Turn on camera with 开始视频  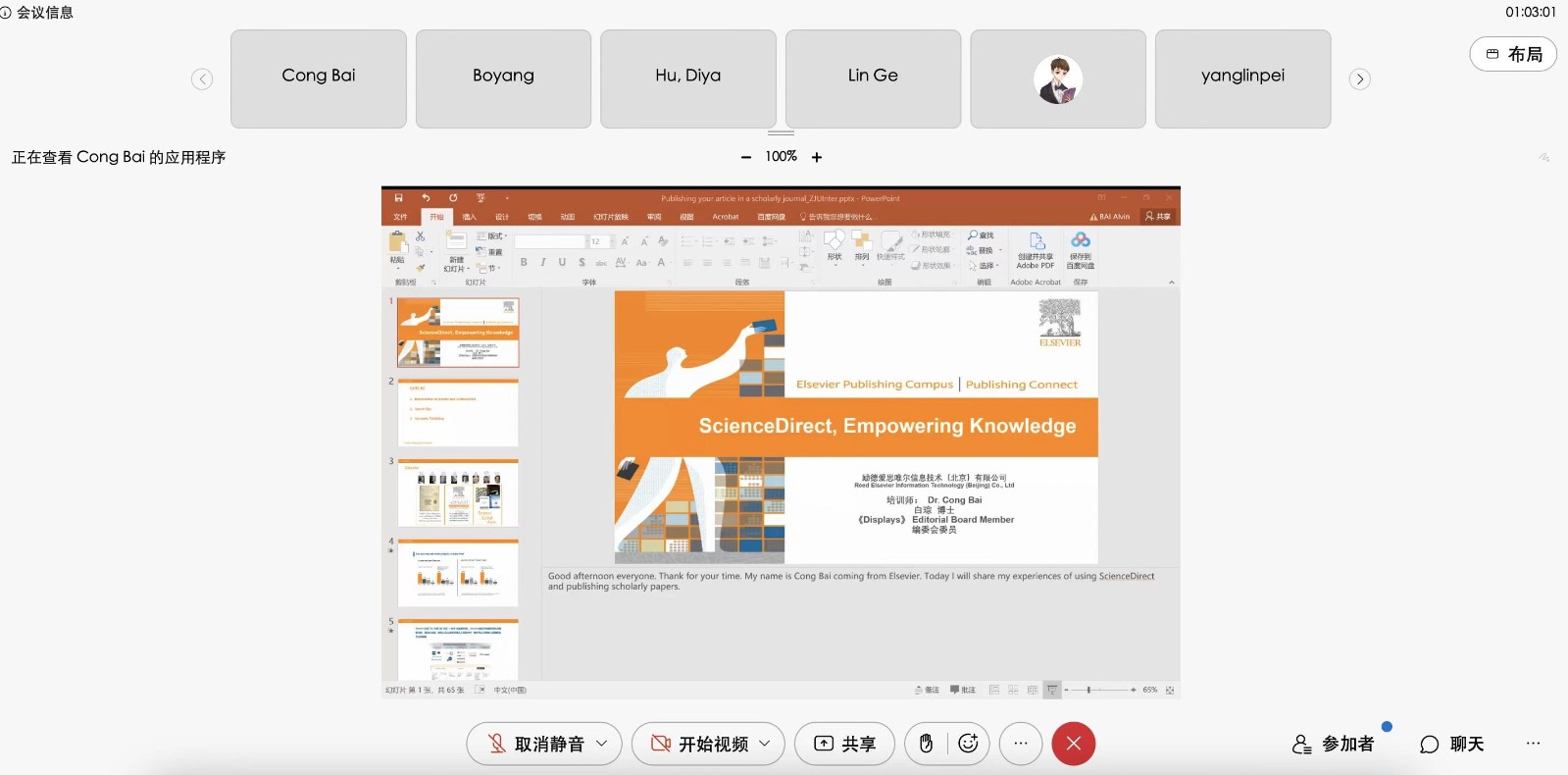coord(702,744)
